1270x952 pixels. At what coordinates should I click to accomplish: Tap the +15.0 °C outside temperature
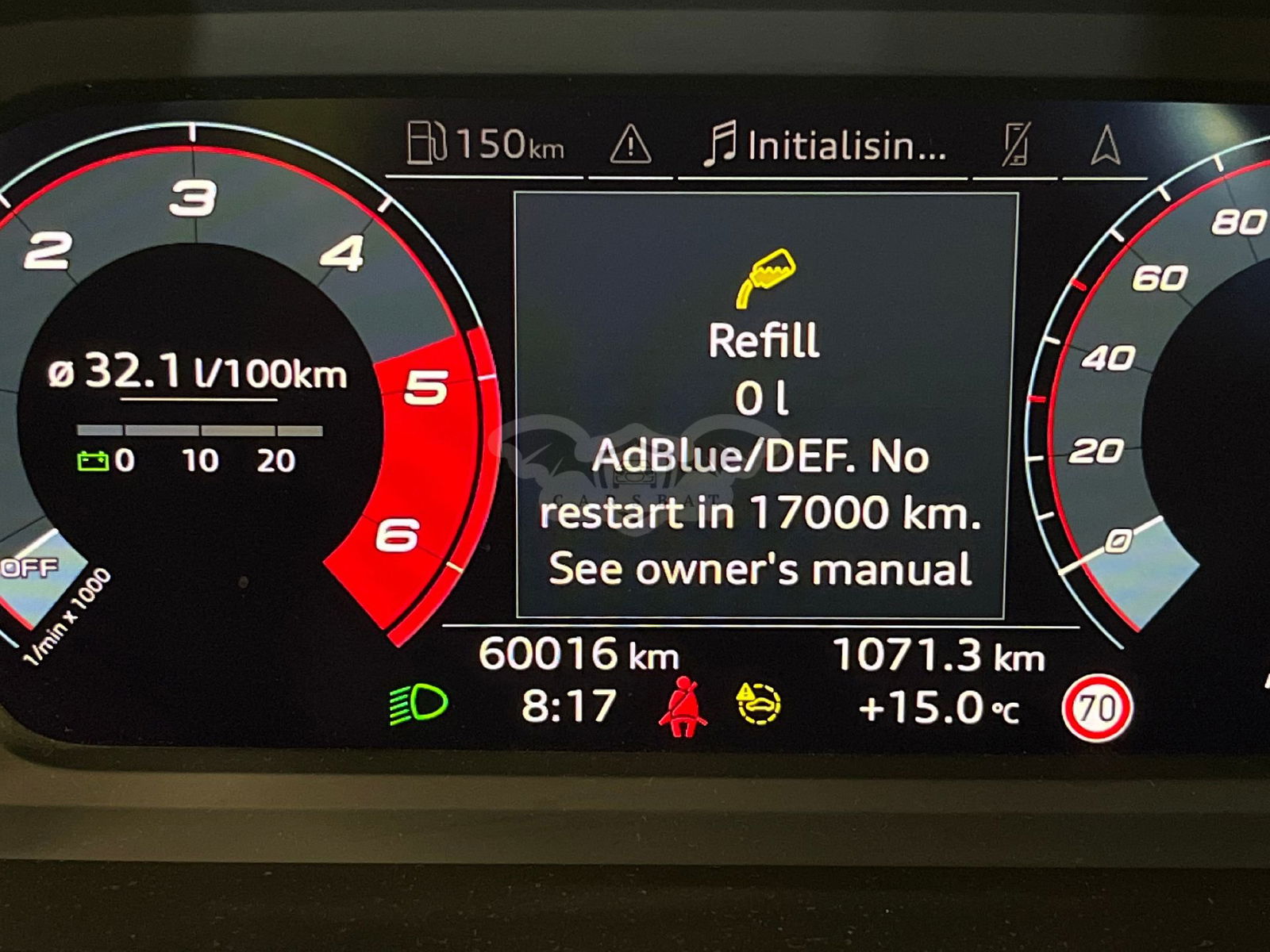click(938, 708)
